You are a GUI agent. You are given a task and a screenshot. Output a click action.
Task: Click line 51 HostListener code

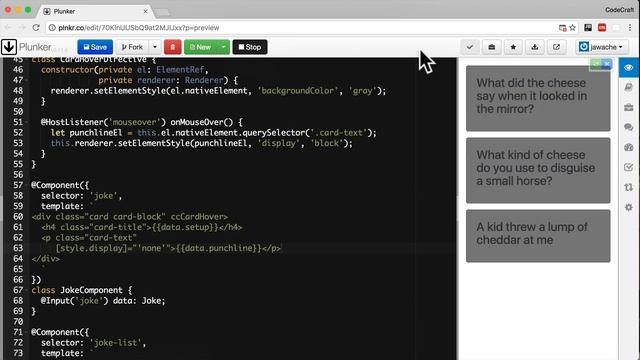tap(141, 122)
